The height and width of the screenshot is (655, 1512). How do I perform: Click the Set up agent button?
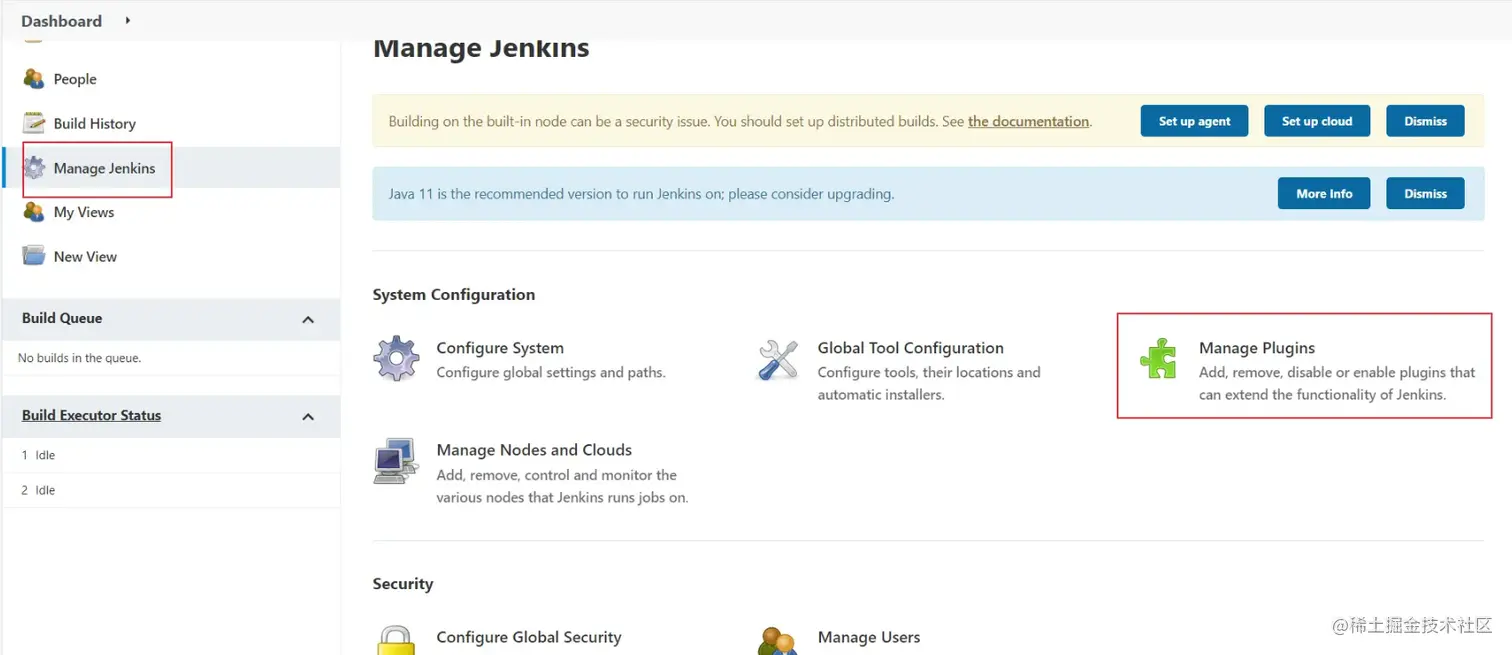click(1194, 121)
